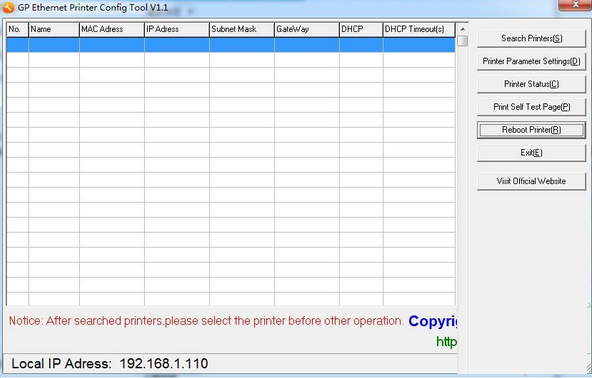The image size is (592, 378).
Task: Open Printer Parameter Settings(D)
Action: (531, 61)
